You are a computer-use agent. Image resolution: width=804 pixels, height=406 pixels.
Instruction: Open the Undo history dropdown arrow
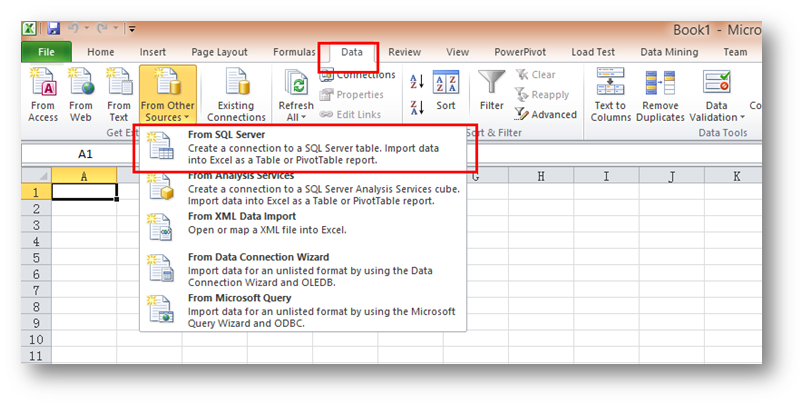(87, 29)
